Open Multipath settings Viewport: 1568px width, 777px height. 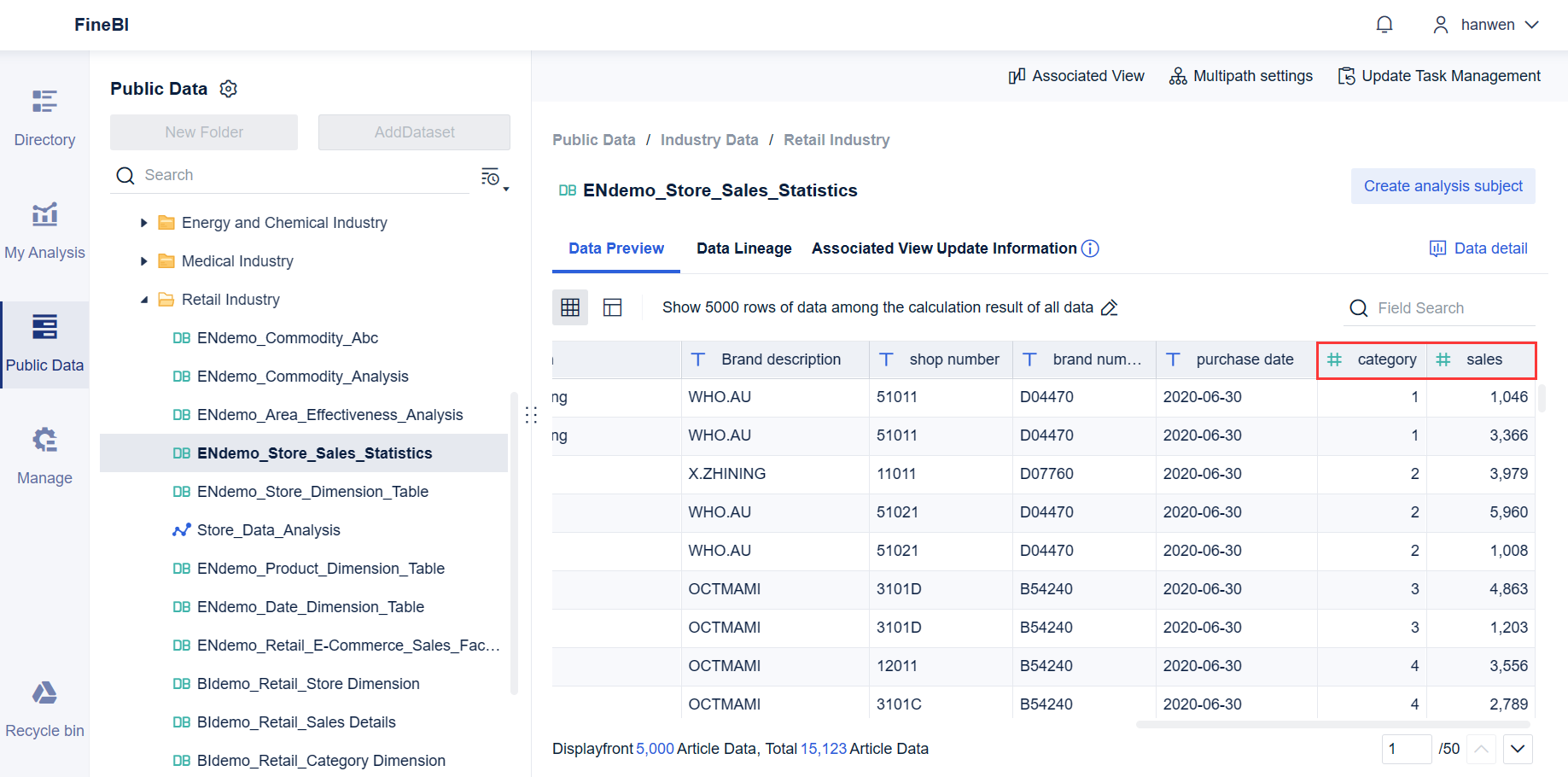1240,75
